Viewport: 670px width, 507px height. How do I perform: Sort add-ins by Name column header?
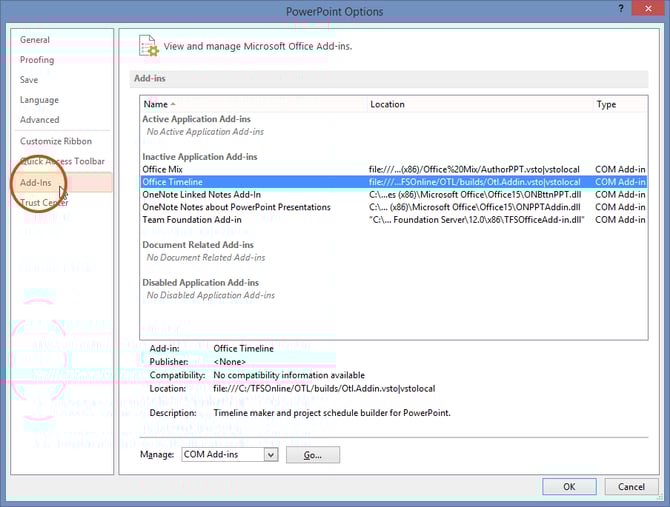155,104
